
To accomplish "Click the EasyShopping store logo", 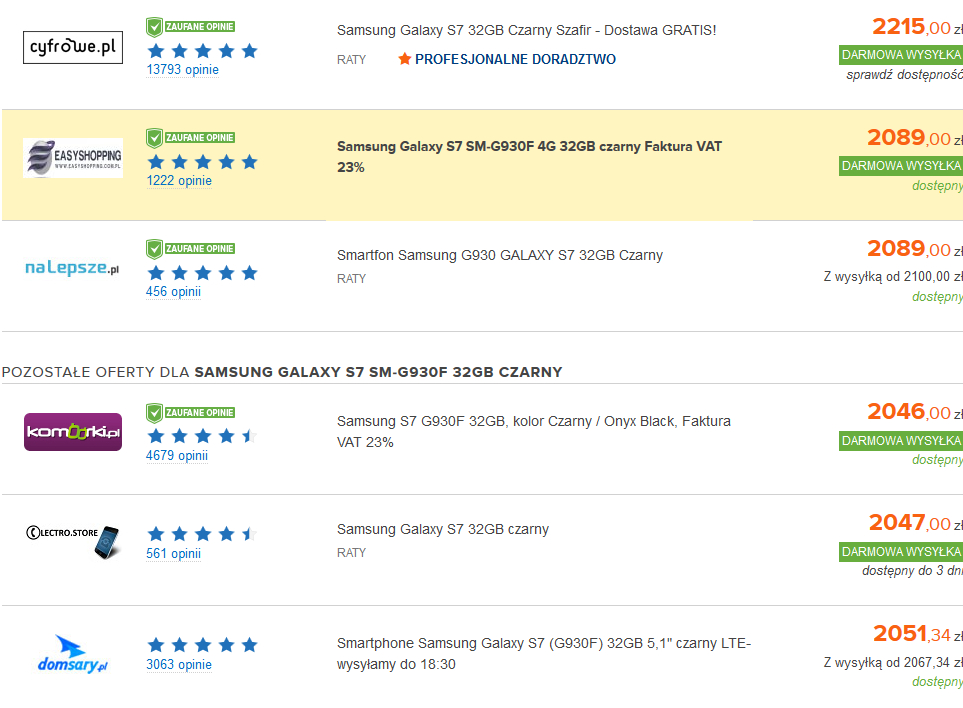I will pyautogui.click(x=73, y=158).
